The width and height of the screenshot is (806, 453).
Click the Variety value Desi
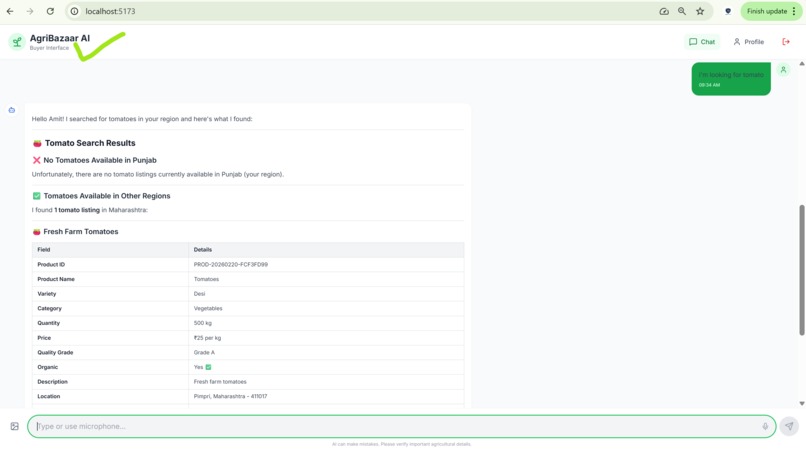(199, 294)
